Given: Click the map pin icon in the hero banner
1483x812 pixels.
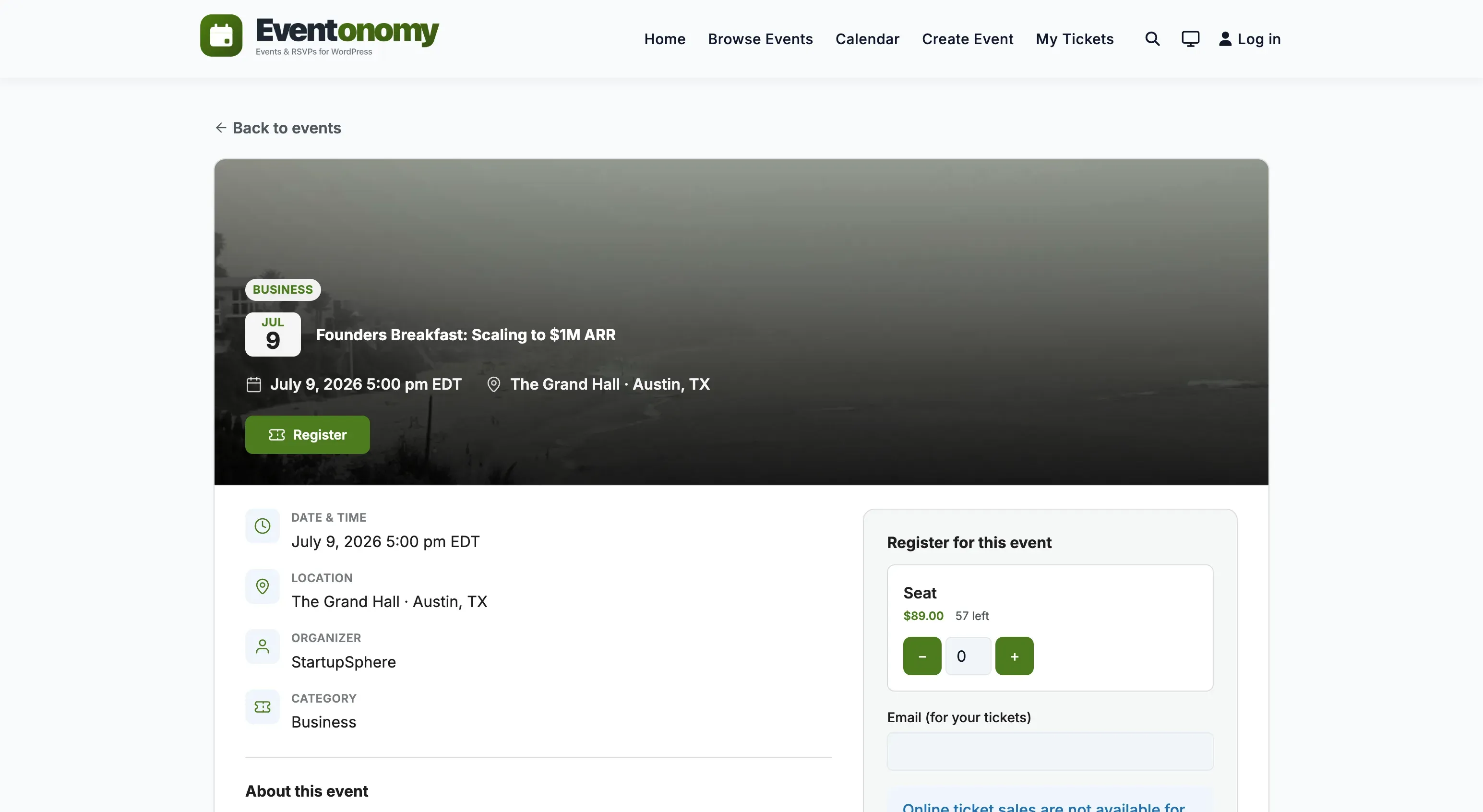Looking at the screenshot, I should click(x=493, y=384).
